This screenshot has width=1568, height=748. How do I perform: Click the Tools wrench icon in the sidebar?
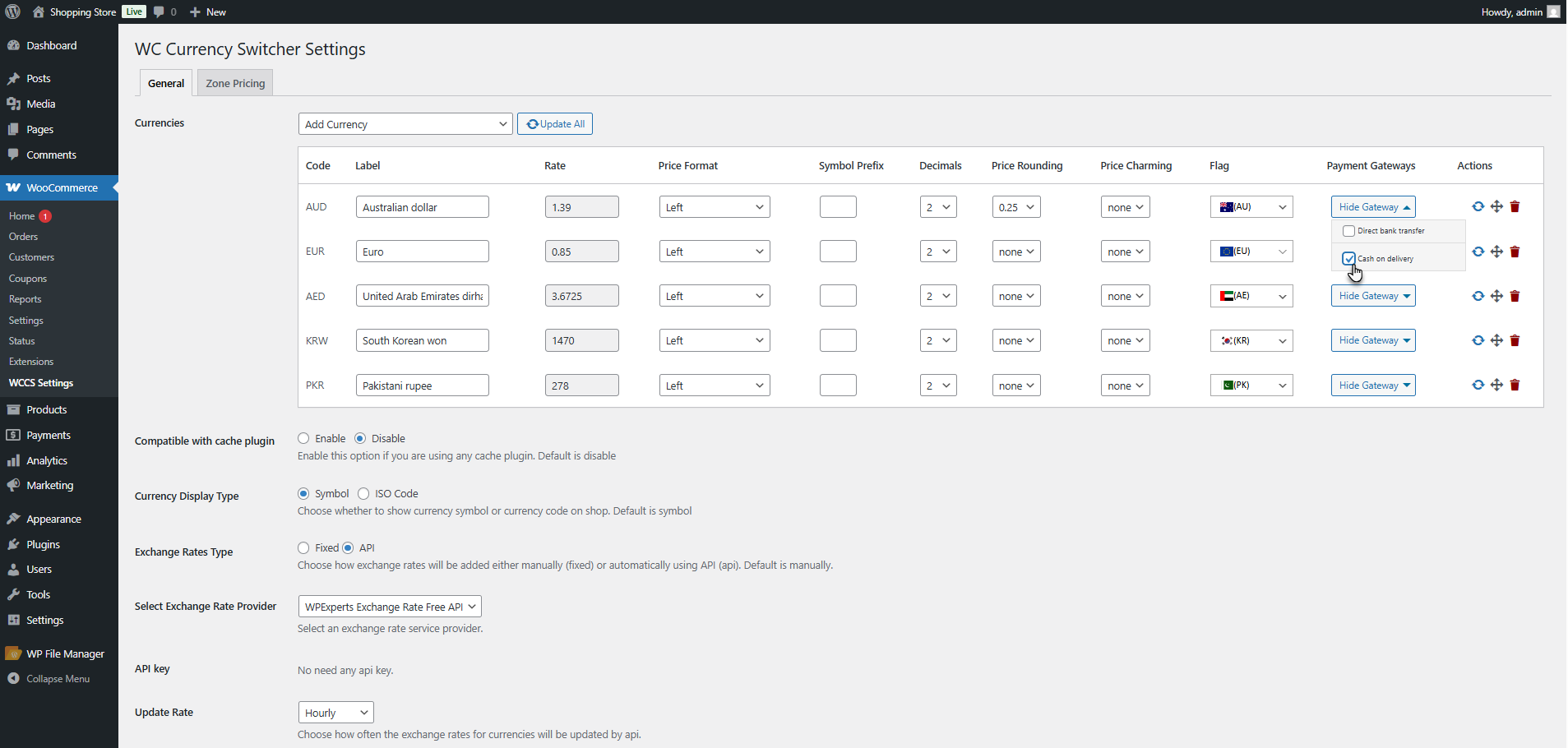(13, 594)
